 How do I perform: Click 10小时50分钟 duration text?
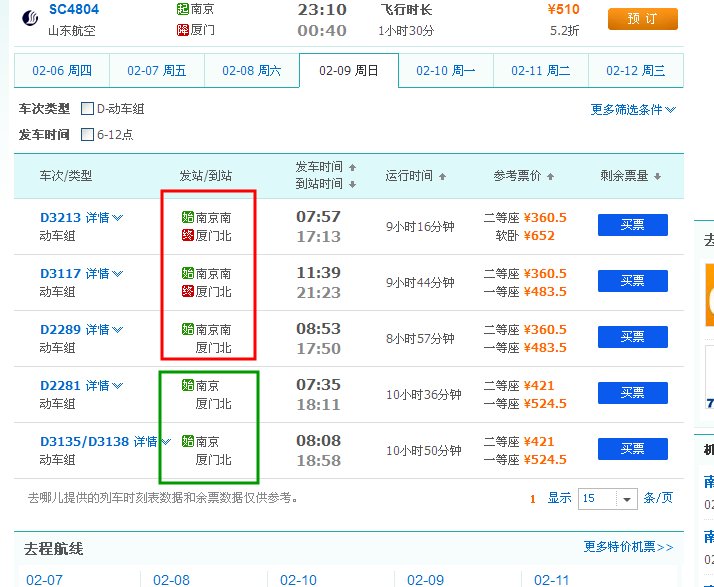(x=424, y=450)
